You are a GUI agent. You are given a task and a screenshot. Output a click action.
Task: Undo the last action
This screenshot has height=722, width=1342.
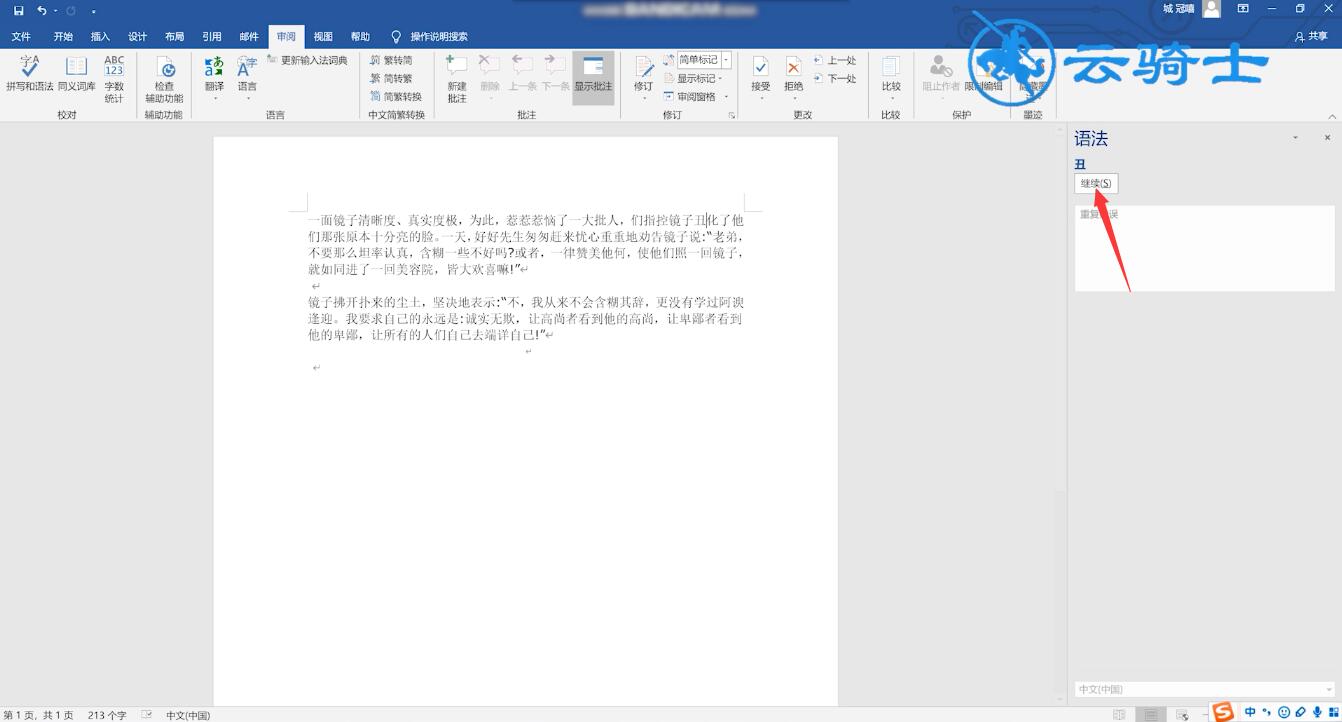[42, 10]
